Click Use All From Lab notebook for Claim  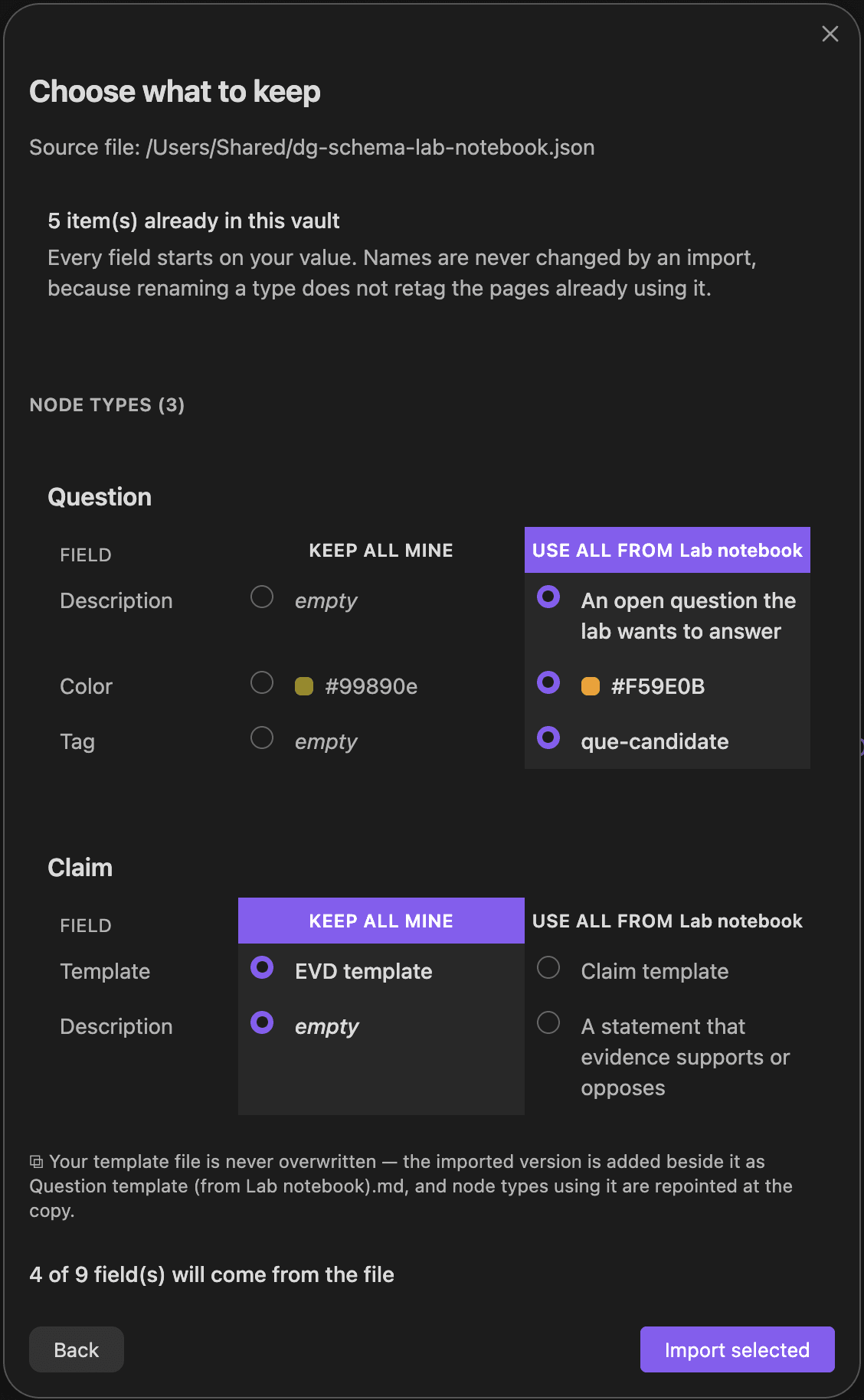667,921
